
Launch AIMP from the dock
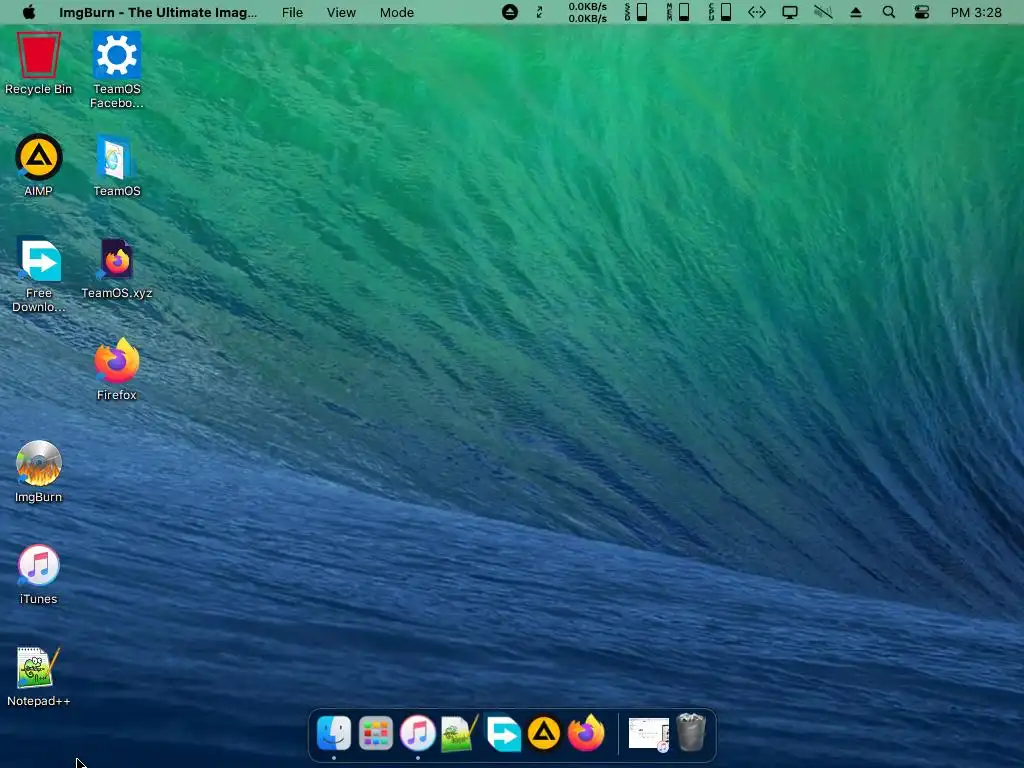[x=544, y=733]
